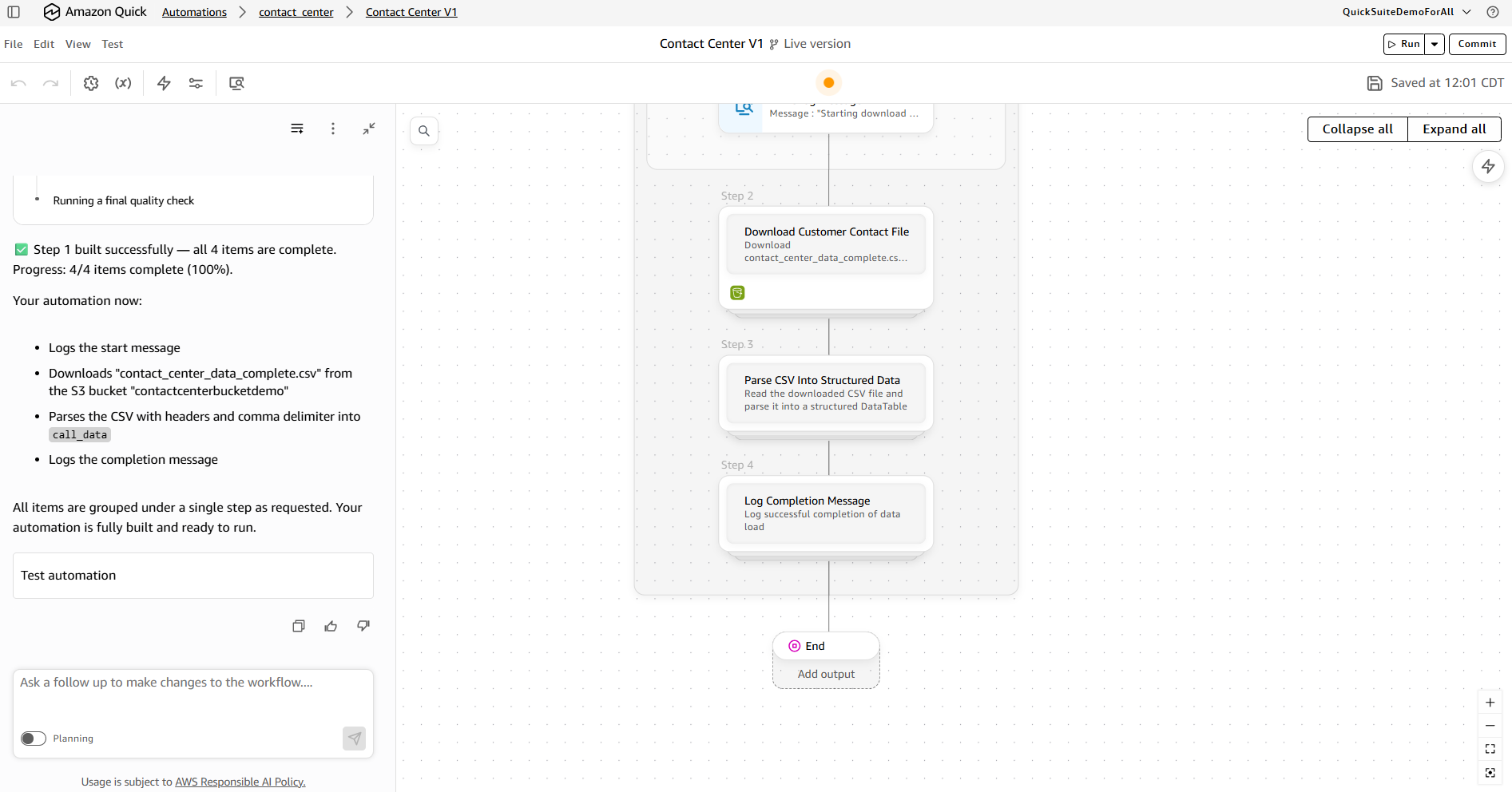Collapse the chat panel with arrows icon
The width and height of the screenshot is (1512, 792).
[369, 129]
